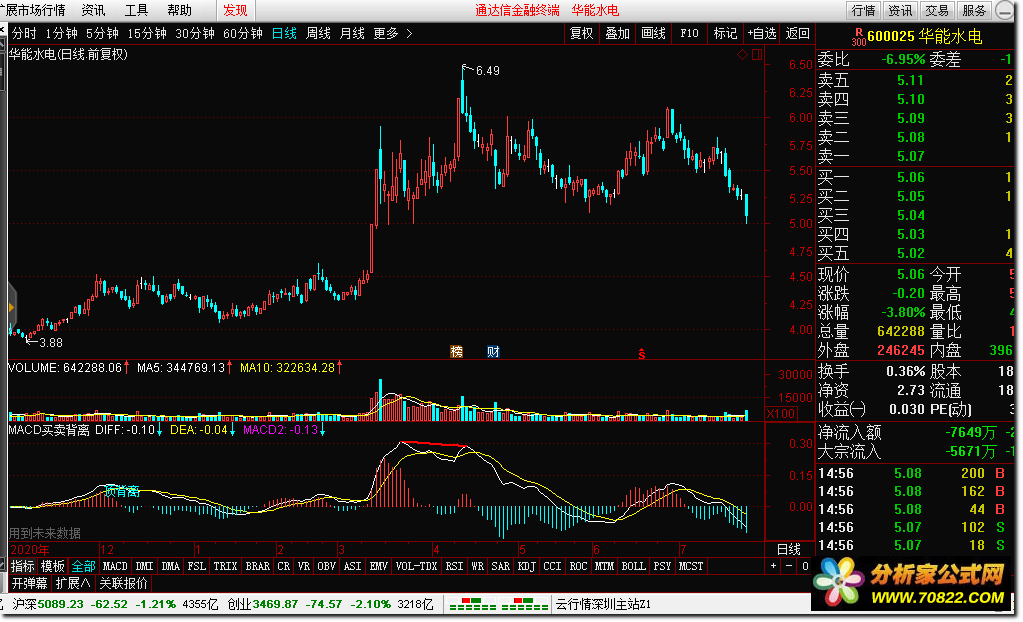Image resolution: width=1023 pixels, height=622 pixels.
Task: Click the 0 reset button beside indicator tabs
Action: pyautogui.click(x=805, y=566)
